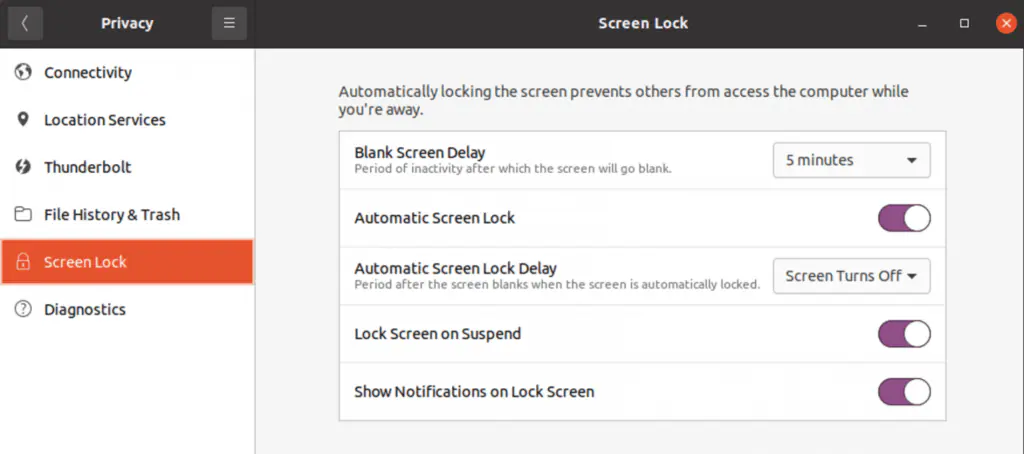Select Connectivity in the sidebar

pyautogui.click(x=88, y=72)
